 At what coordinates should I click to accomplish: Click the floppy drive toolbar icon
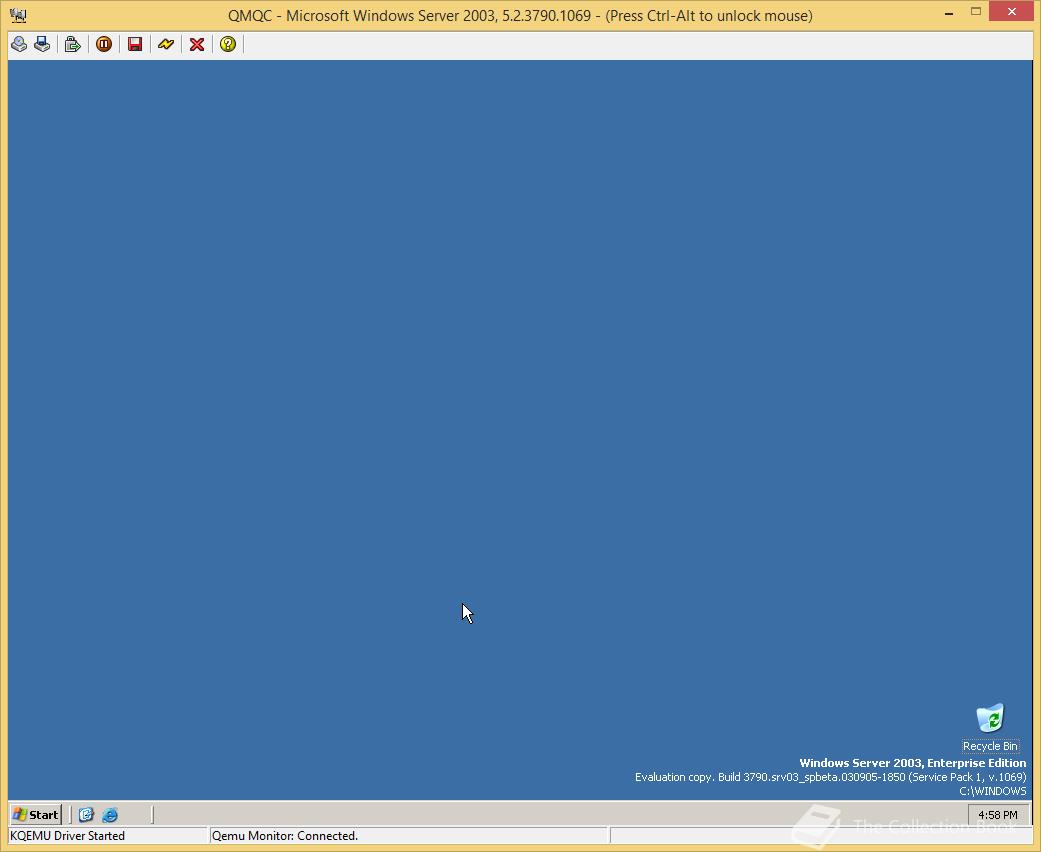click(x=42, y=44)
